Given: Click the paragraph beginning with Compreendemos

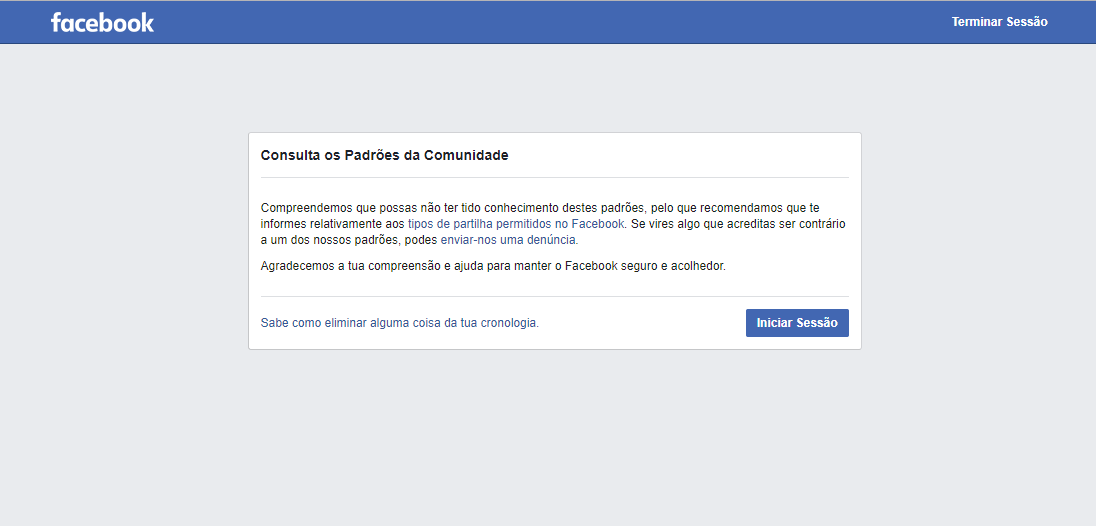Looking at the screenshot, I should (x=450, y=208).
